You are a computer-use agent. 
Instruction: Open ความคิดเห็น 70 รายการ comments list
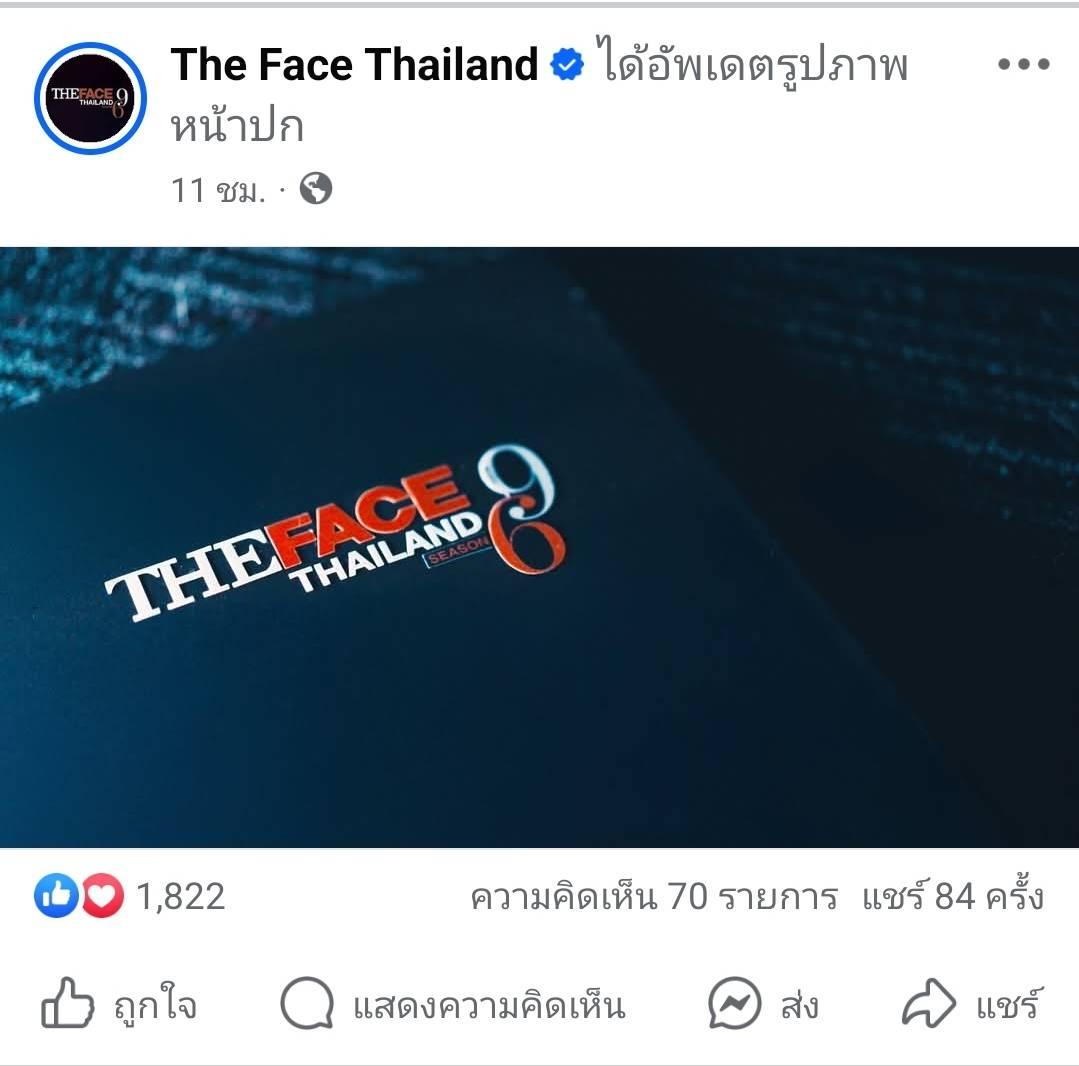[654, 897]
